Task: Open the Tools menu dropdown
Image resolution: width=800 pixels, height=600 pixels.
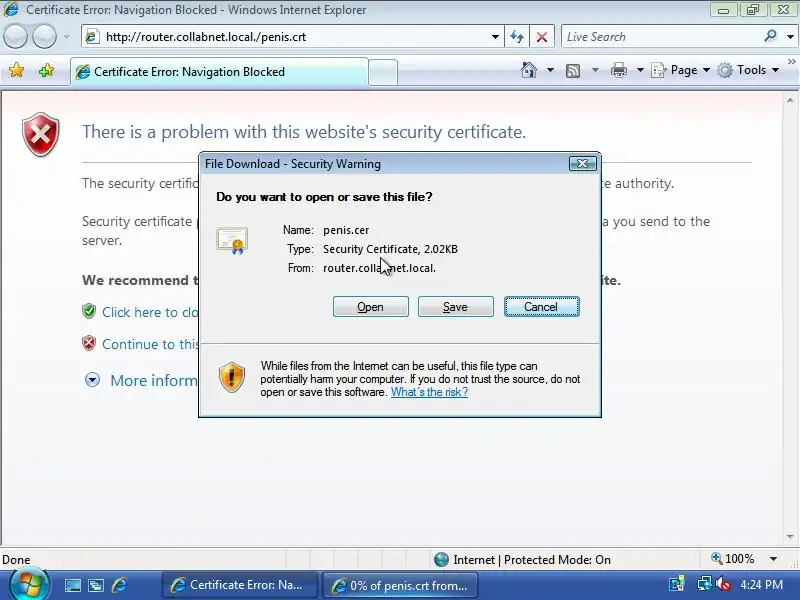Action: pyautogui.click(x=748, y=70)
